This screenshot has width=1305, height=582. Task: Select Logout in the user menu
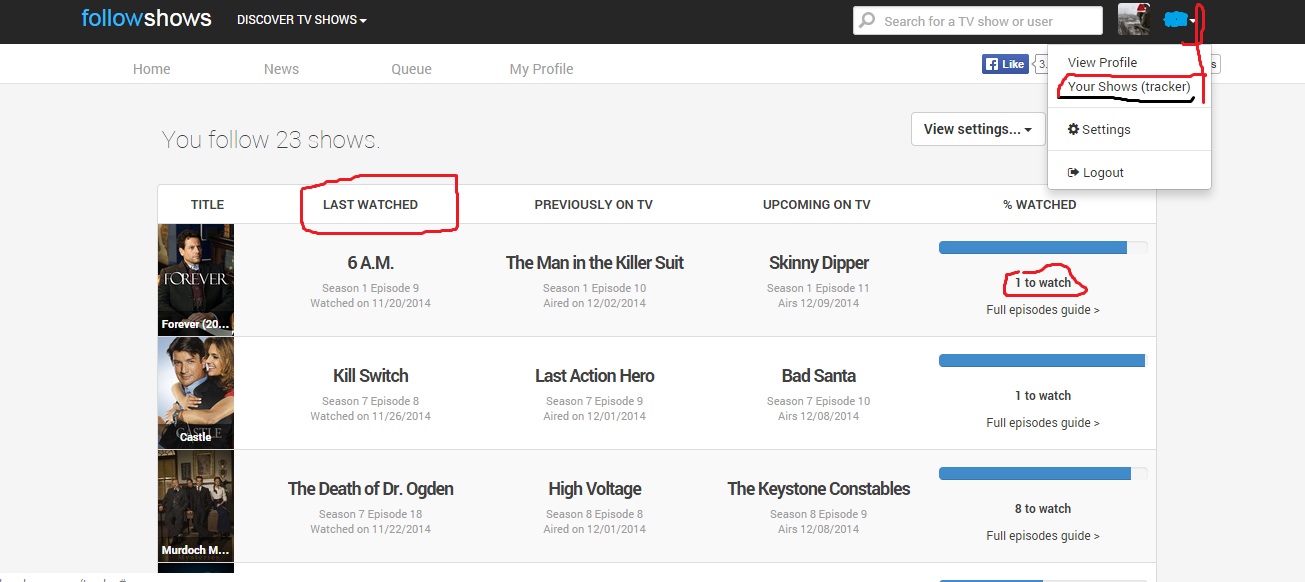1096,172
